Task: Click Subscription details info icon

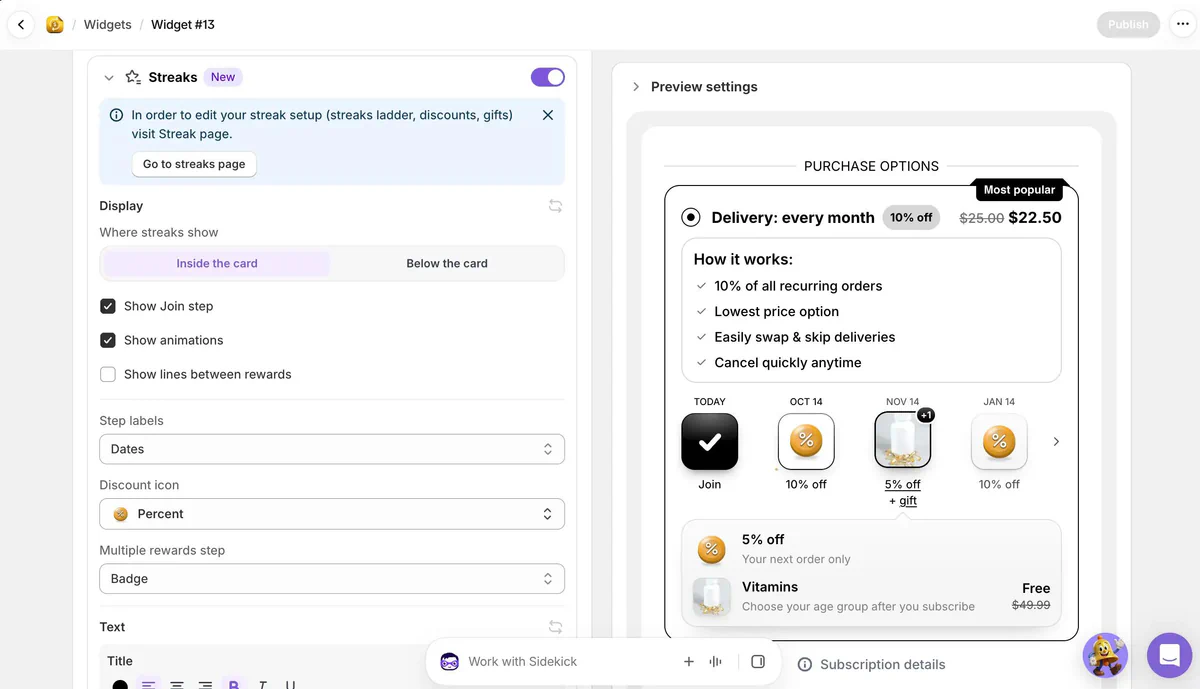Action: pos(805,665)
